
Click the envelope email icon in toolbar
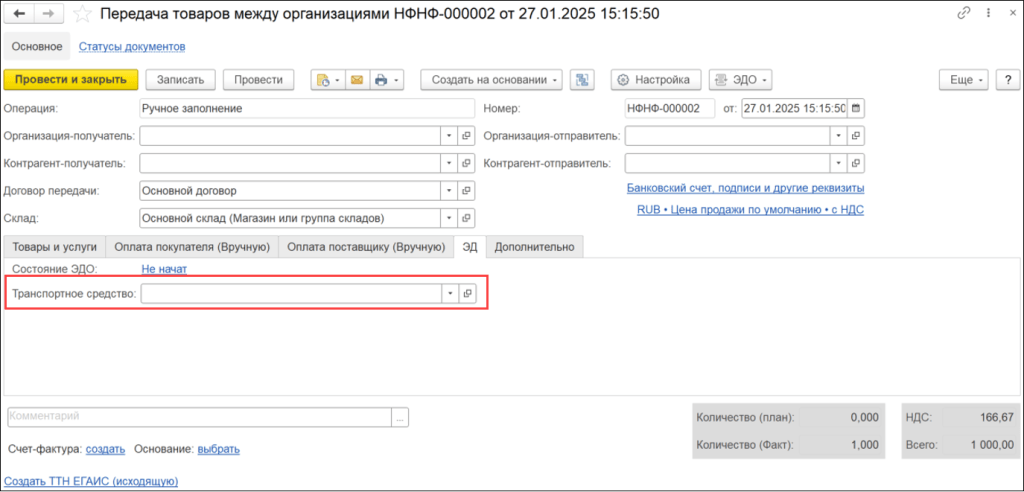(x=355, y=80)
